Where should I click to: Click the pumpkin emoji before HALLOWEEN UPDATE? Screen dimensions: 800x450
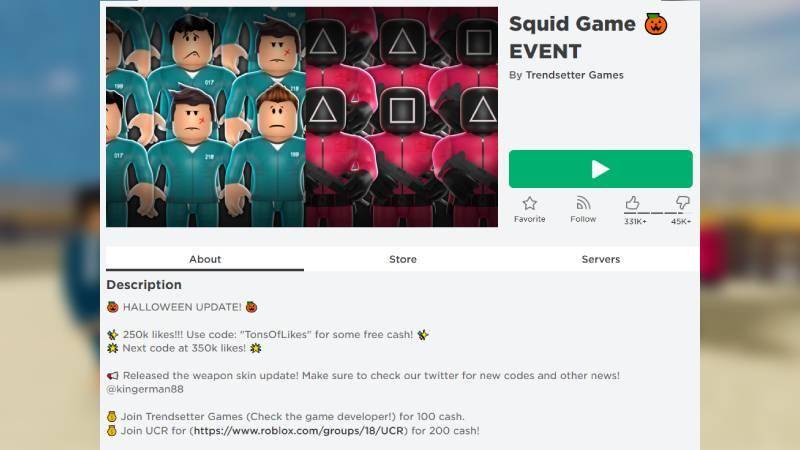113,307
